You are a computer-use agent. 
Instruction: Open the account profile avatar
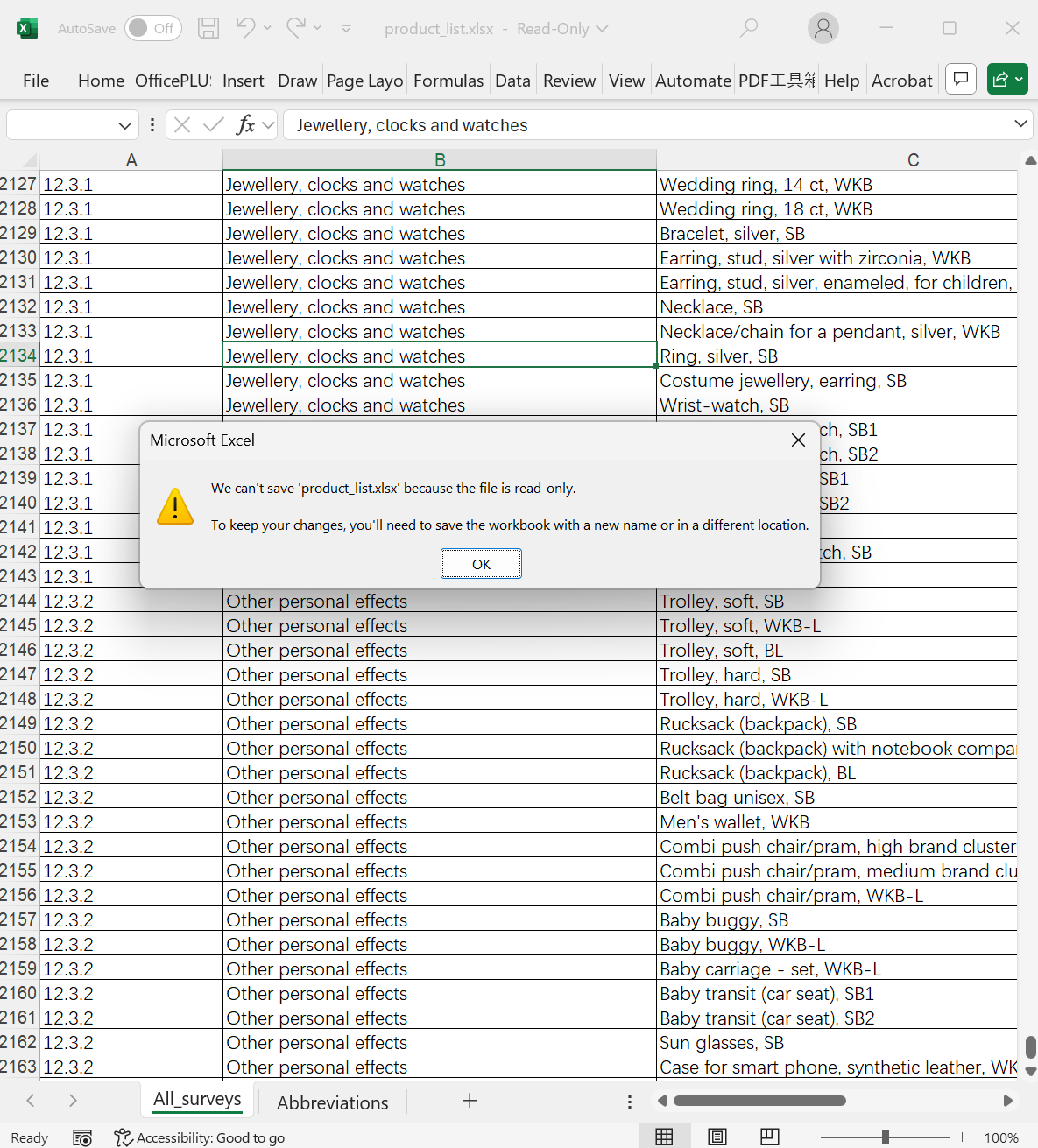823,28
